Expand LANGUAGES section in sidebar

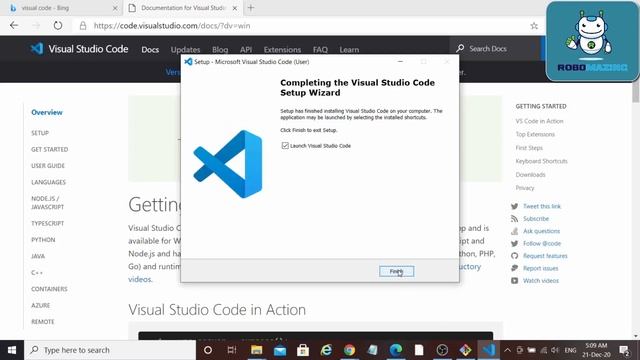click(48, 182)
